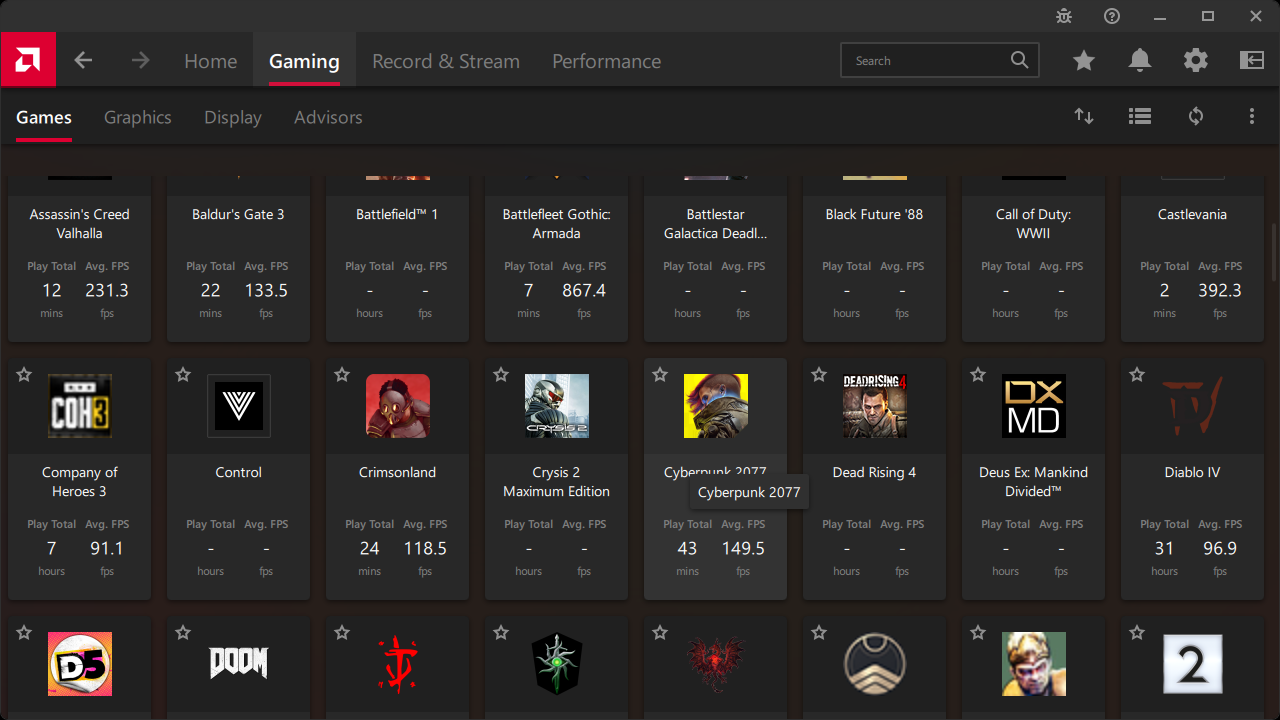
Task: Favorite Crimsonland with its star
Action: pos(342,375)
